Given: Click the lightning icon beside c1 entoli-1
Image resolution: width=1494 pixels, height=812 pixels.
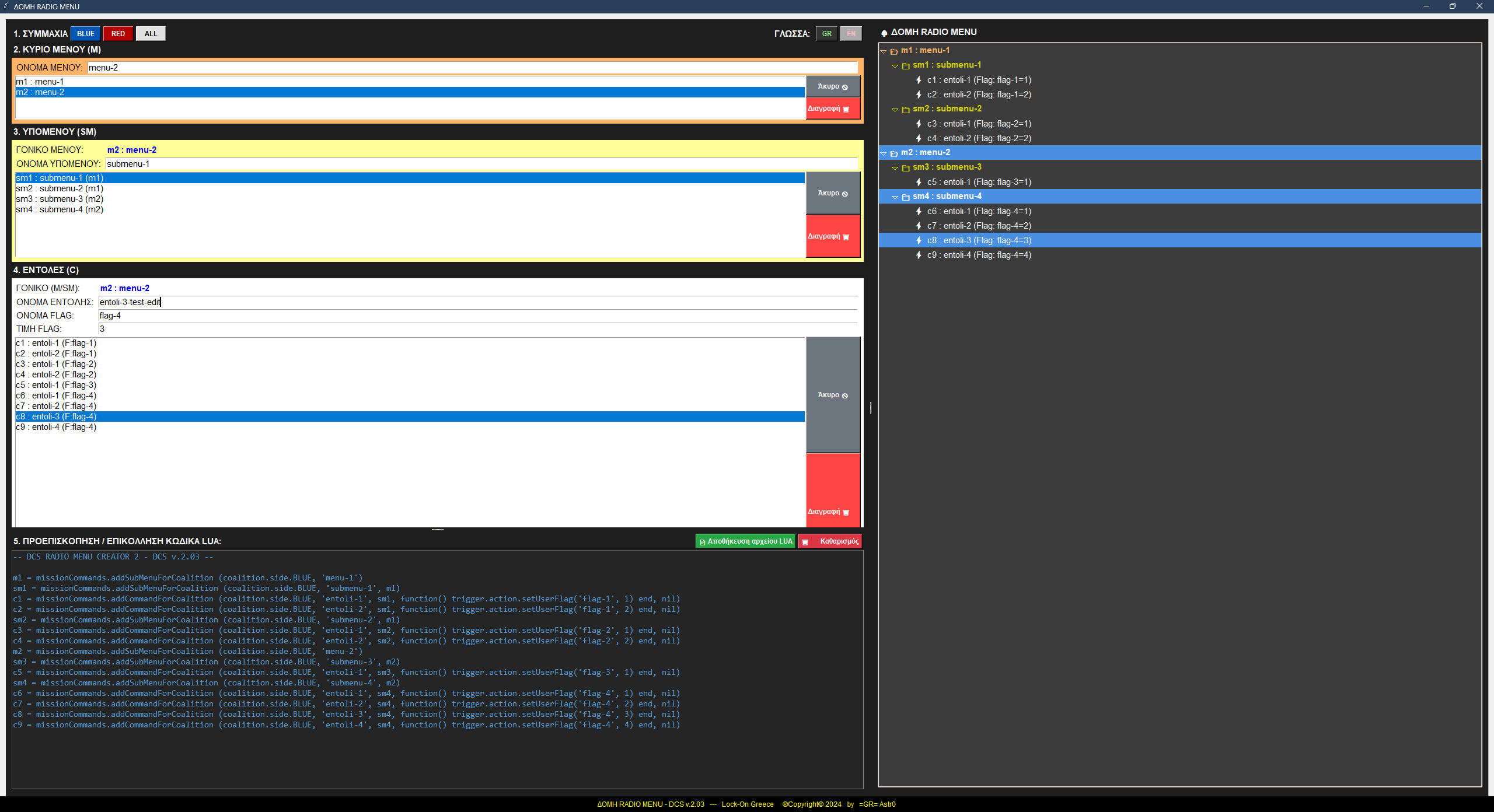Looking at the screenshot, I should click(x=919, y=80).
